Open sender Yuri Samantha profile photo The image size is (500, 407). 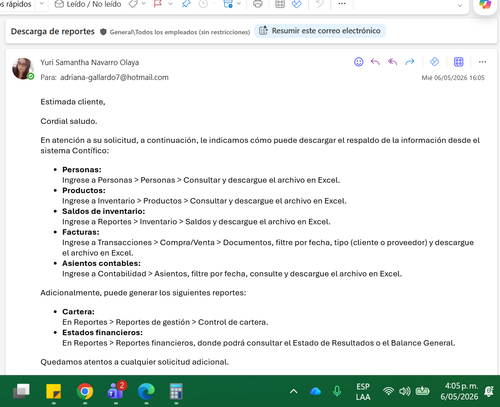tap(23, 69)
